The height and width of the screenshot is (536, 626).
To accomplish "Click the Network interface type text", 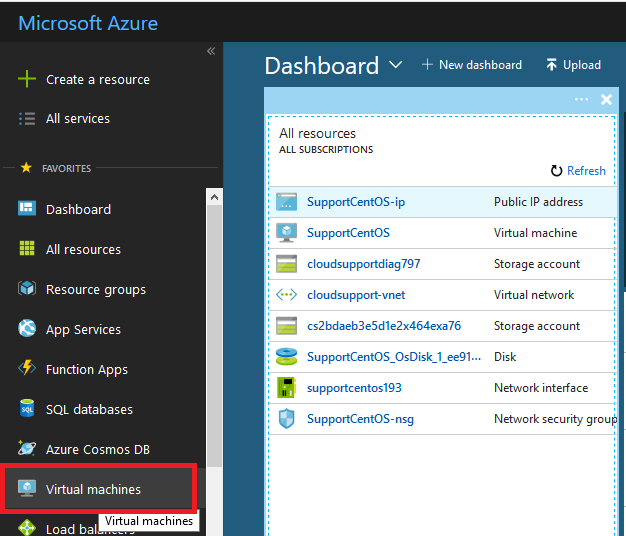I will coord(541,388).
